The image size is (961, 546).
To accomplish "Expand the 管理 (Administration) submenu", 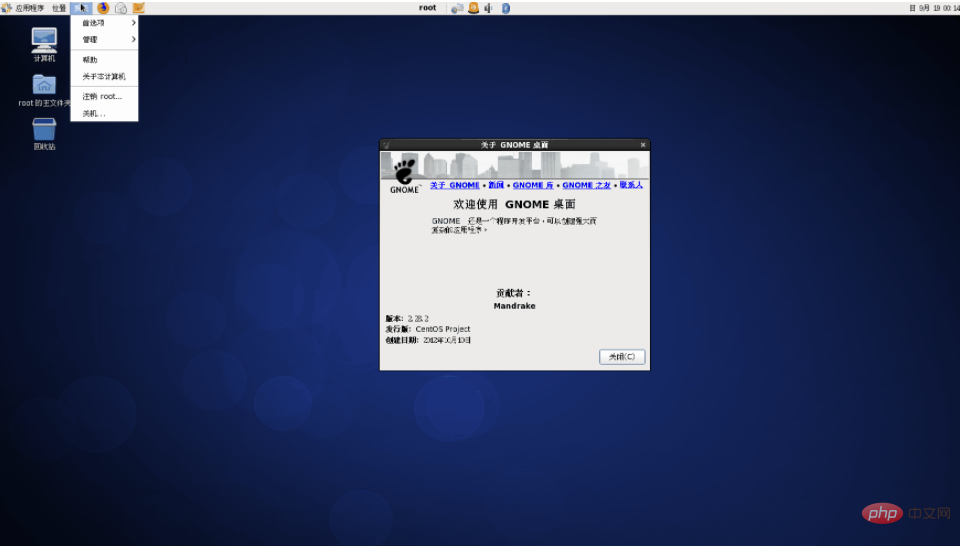I will point(104,39).
